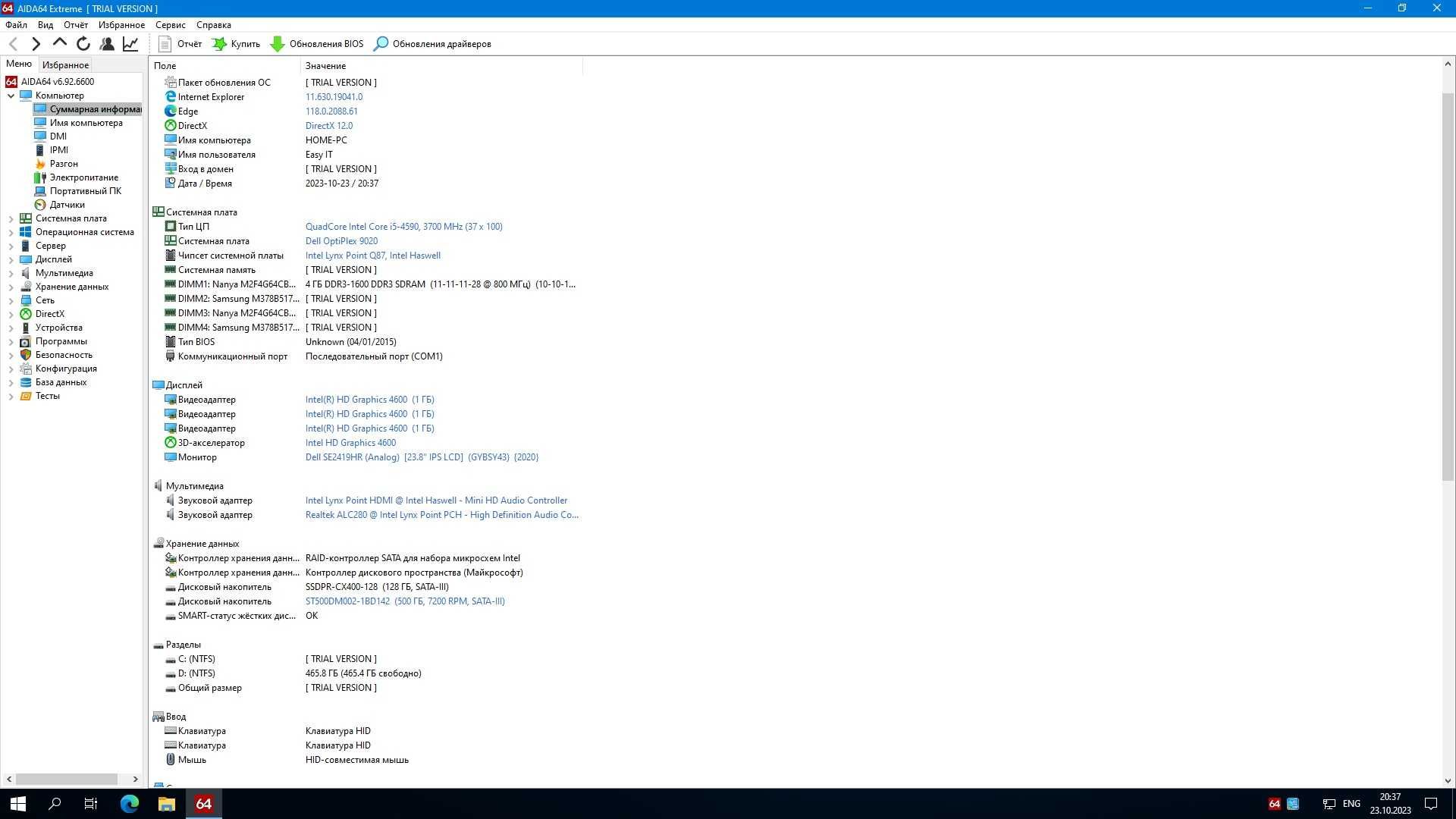
Task: Click the Up level arrow icon
Action: [60, 44]
